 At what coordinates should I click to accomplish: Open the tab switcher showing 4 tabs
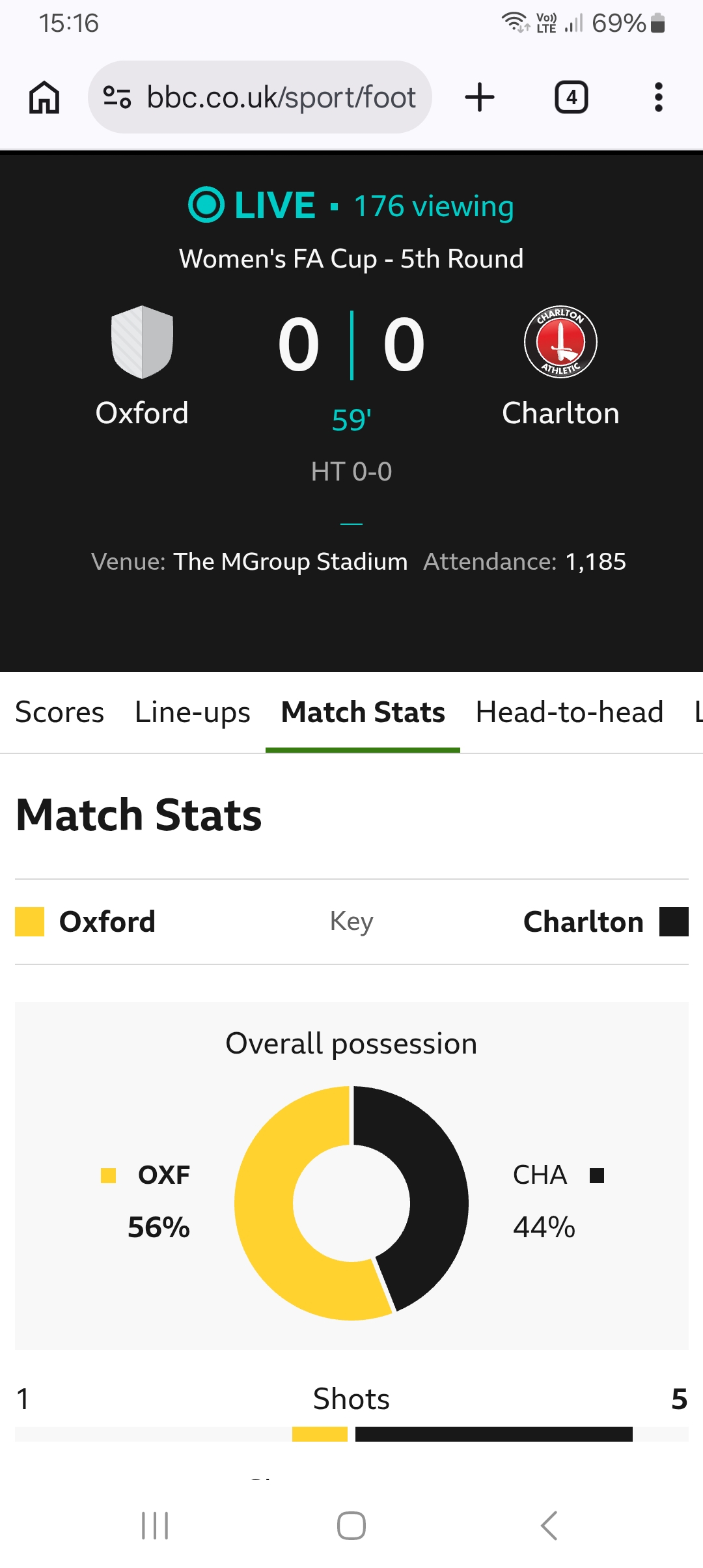571,98
